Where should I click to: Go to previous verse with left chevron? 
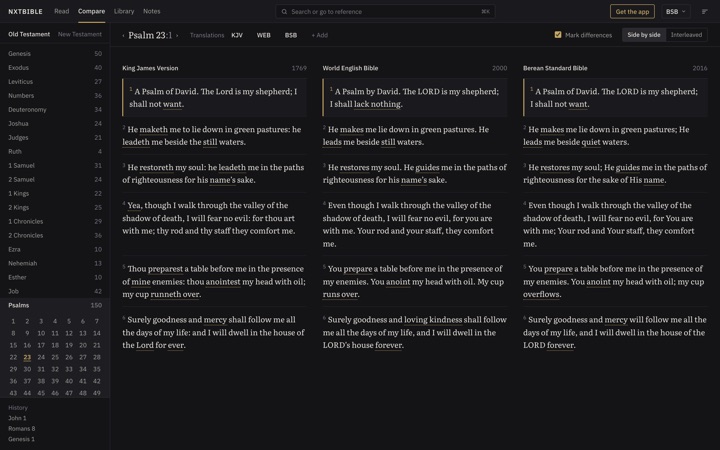pyautogui.click(x=123, y=35)
